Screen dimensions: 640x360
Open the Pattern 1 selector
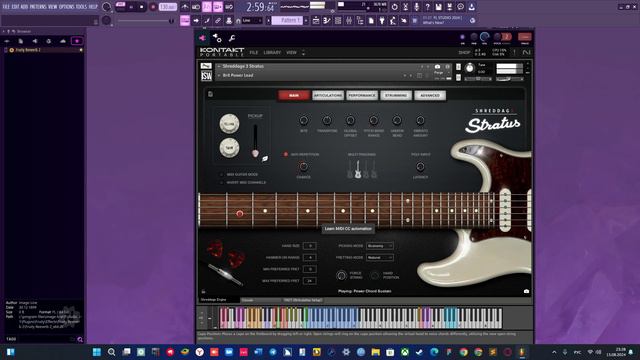[x=287, y=20]
